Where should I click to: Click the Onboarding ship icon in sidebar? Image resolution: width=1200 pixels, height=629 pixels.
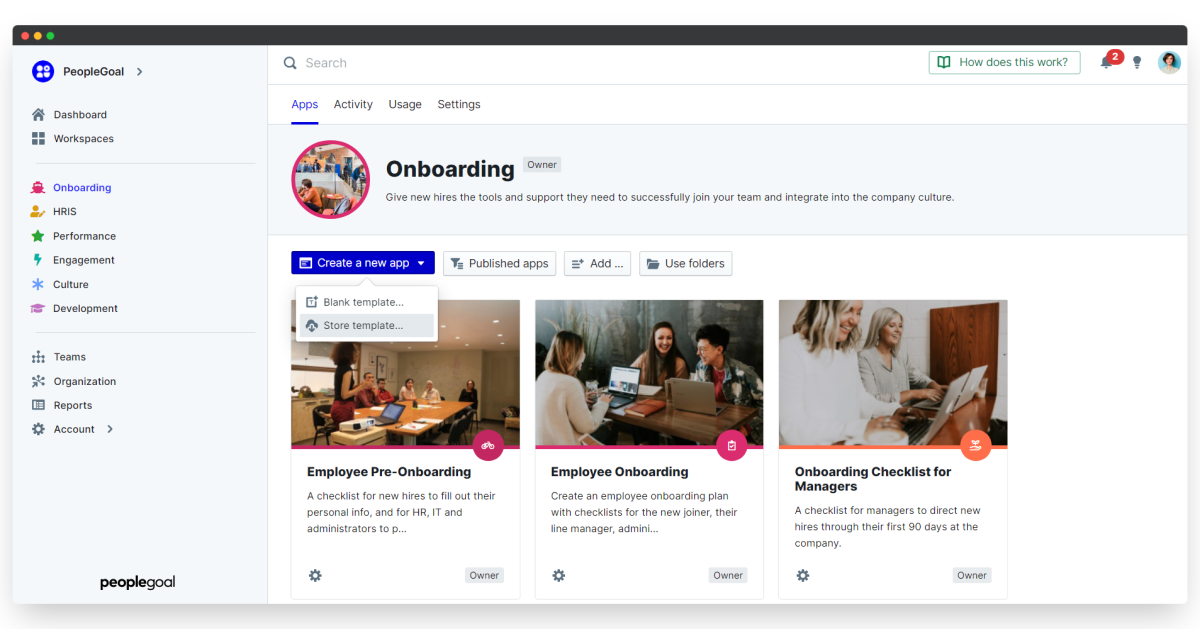38,187
